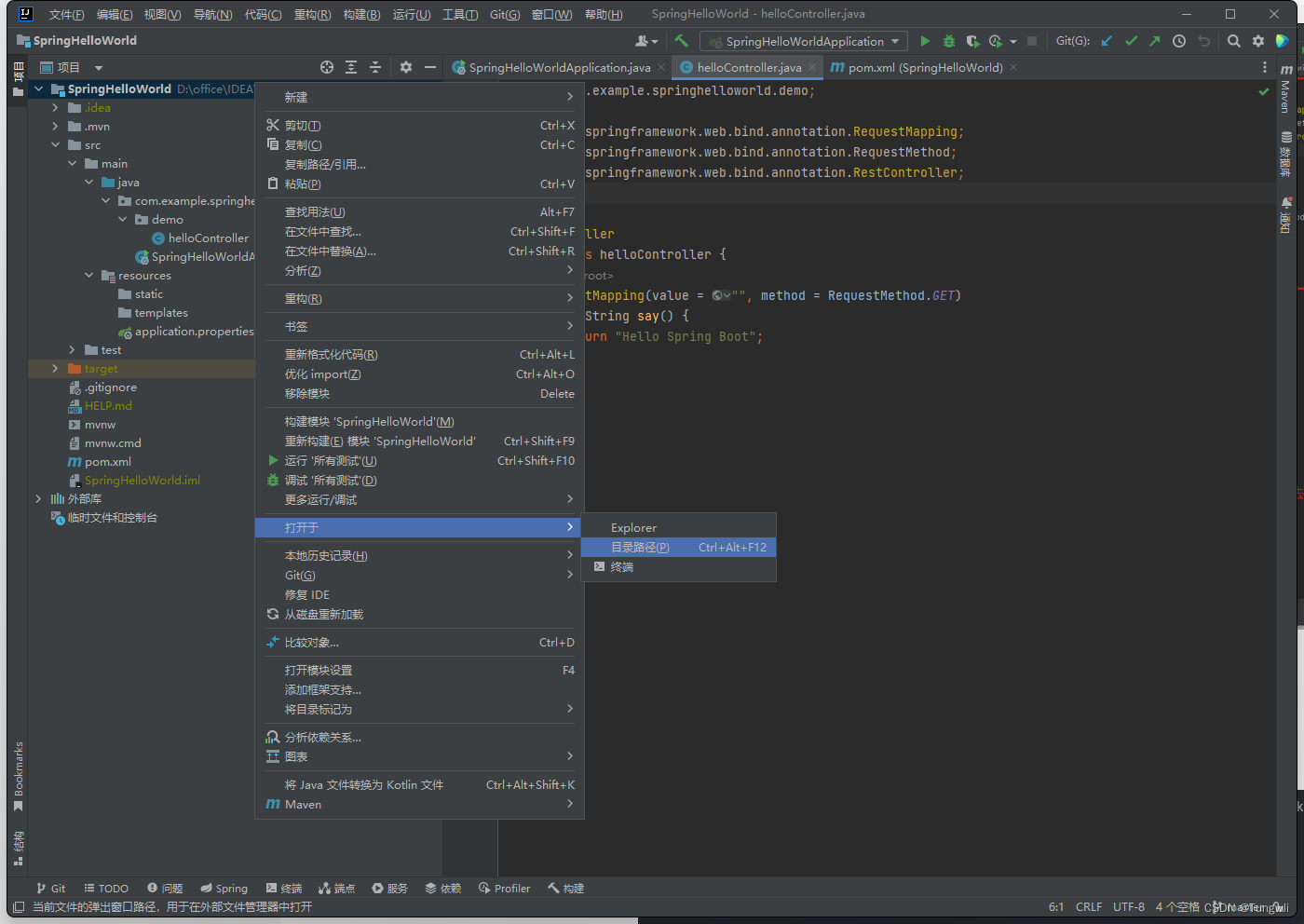The width and height of the screenshot is (1304, 924).
Task: Choose 重新格式化代码(R) from context menu
Action: (419, 355)
